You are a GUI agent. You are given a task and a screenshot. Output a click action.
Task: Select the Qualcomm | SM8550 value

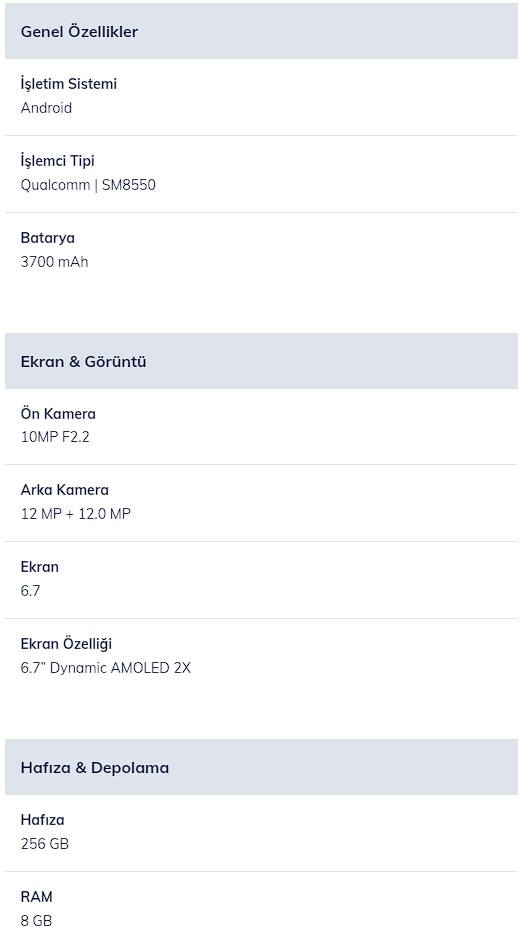tap(88, 184)
